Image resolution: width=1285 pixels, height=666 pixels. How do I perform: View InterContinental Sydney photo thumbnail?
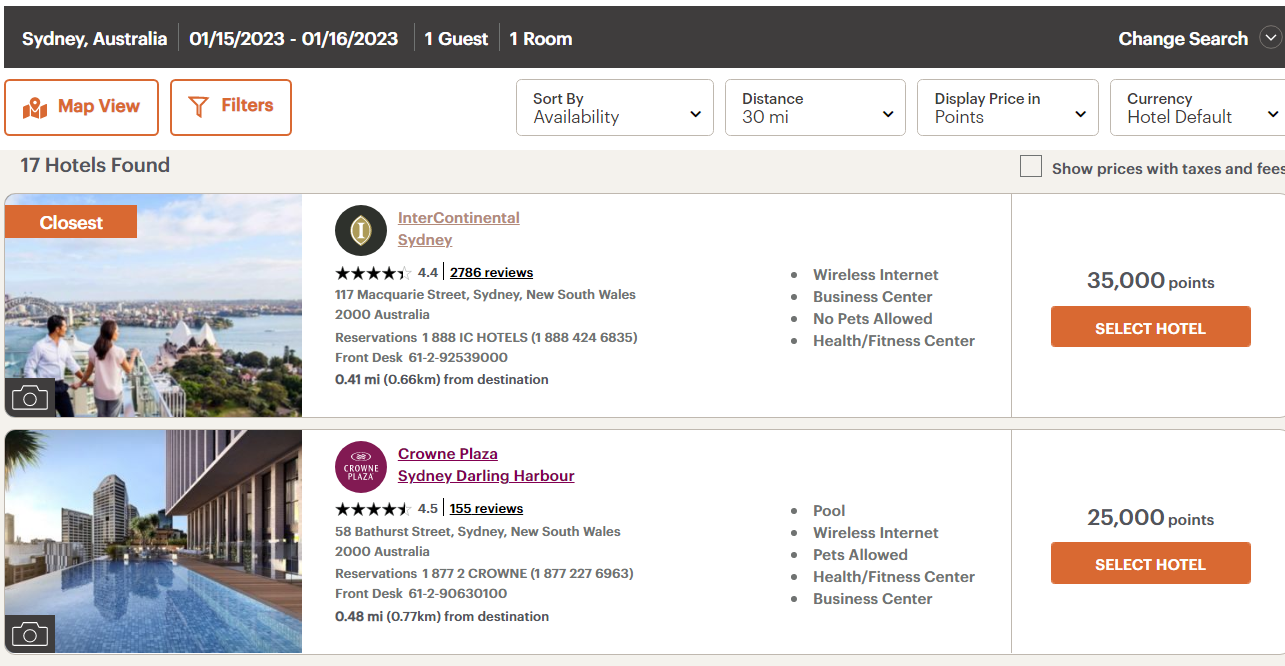coord(153,306)
